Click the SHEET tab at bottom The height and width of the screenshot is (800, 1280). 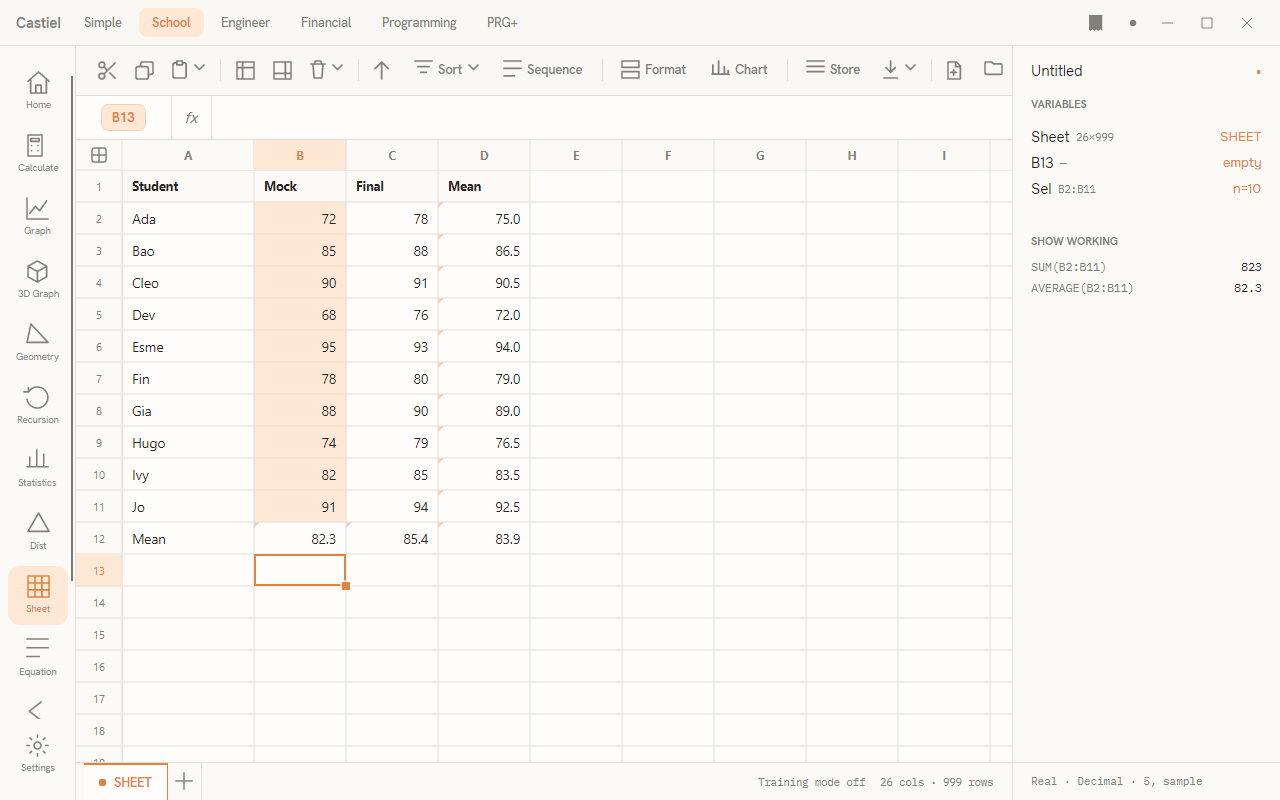[125, 782]
